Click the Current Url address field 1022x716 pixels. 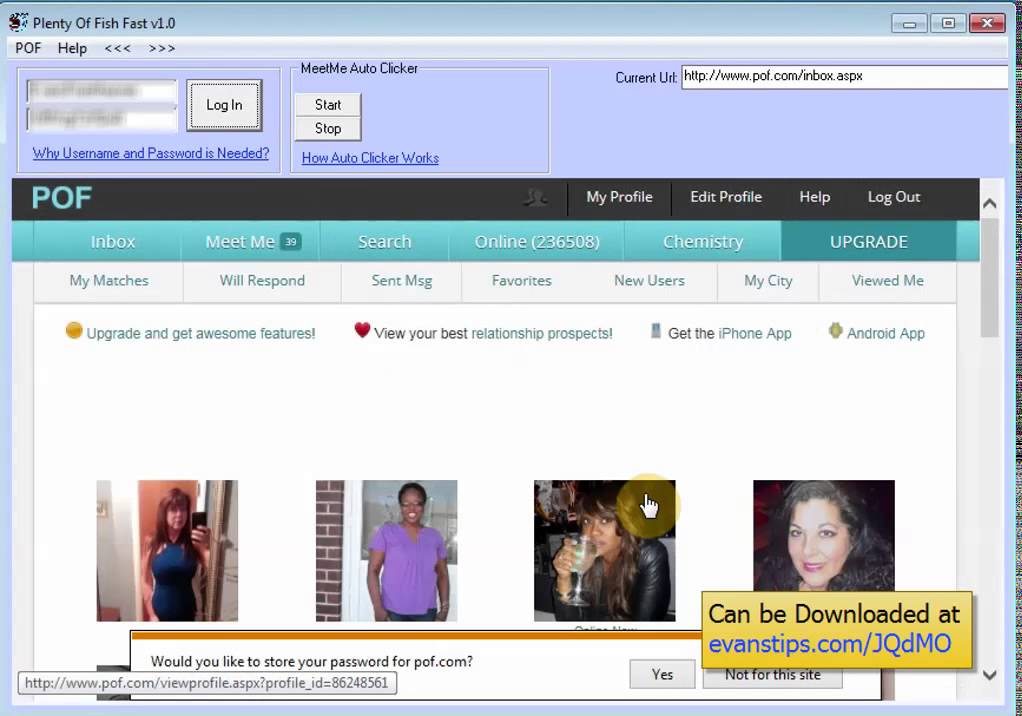pyautogui.click(x=844, y=76)
